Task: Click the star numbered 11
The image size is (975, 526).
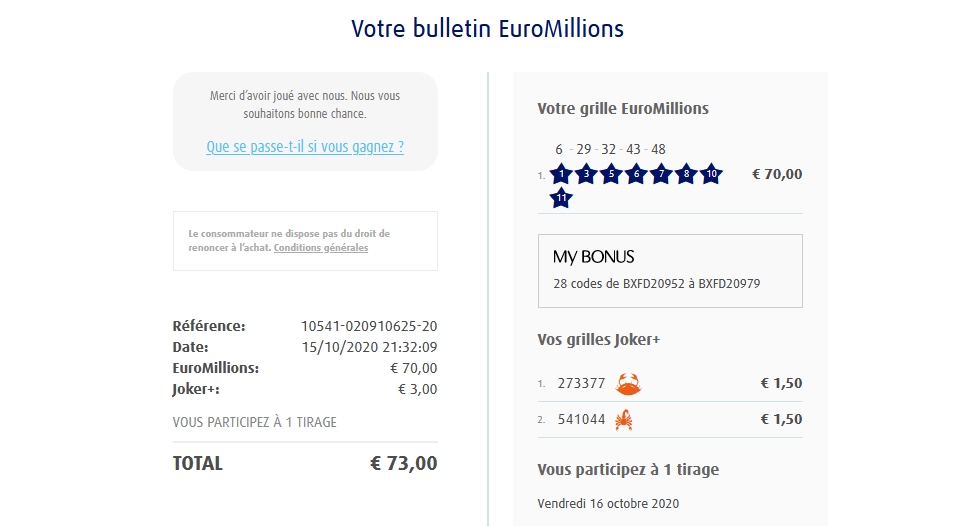Action: click(x=561, y=198)
